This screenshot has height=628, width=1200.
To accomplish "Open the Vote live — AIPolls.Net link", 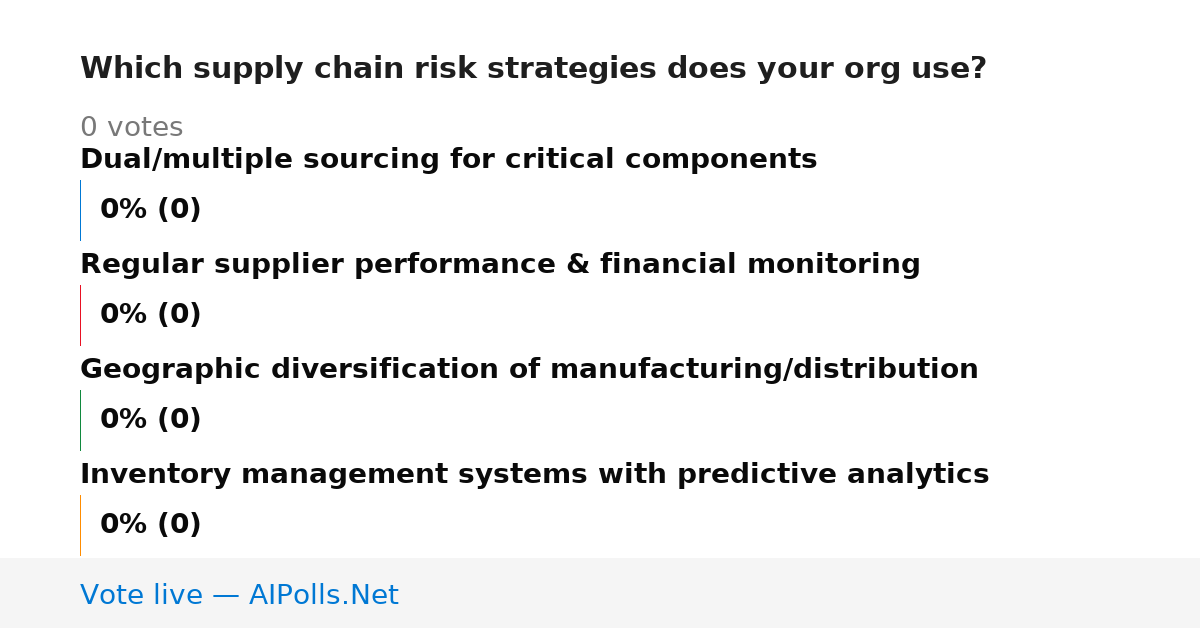I will [239, 595].
